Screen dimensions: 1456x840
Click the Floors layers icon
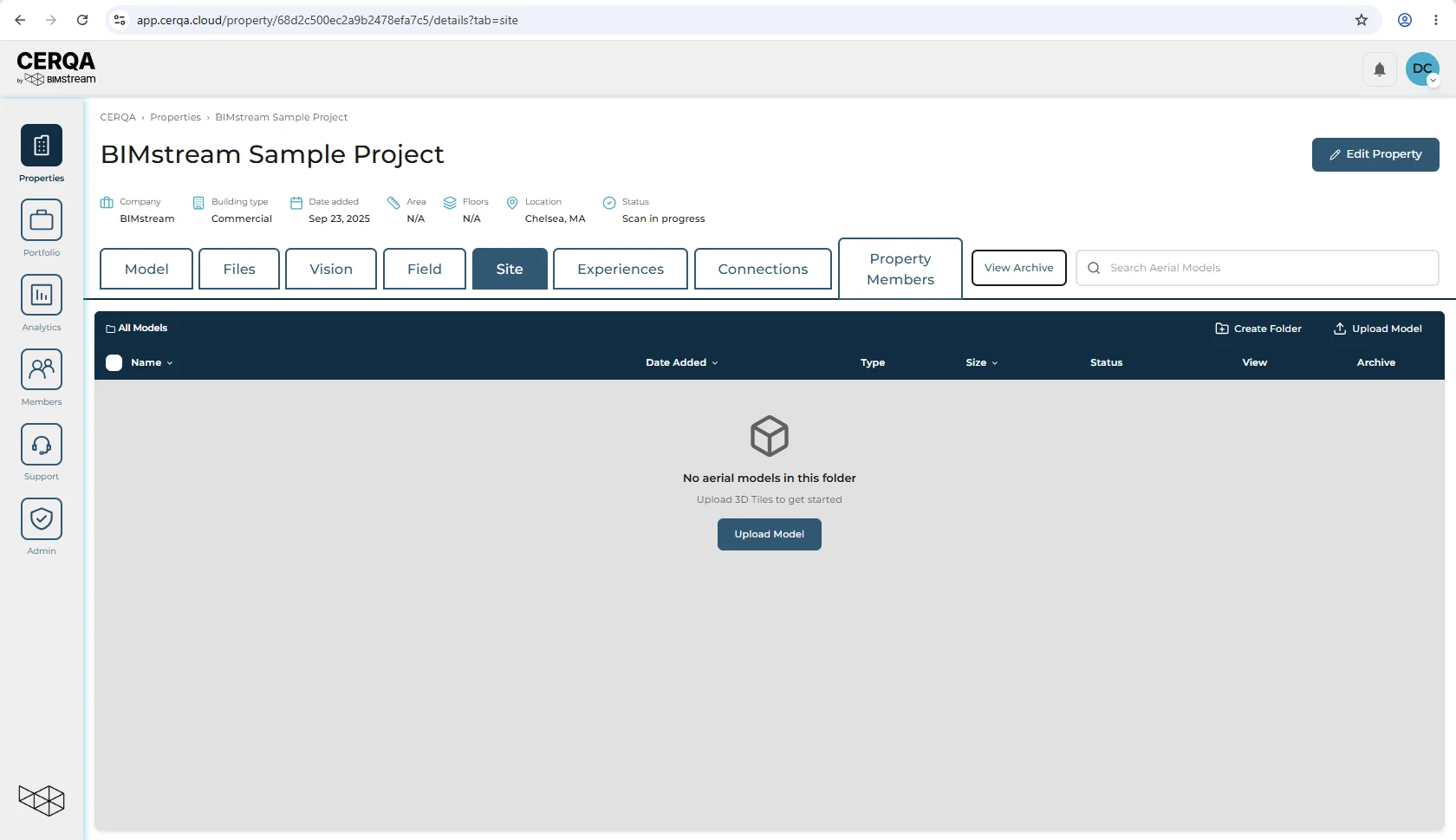point(450,203)
